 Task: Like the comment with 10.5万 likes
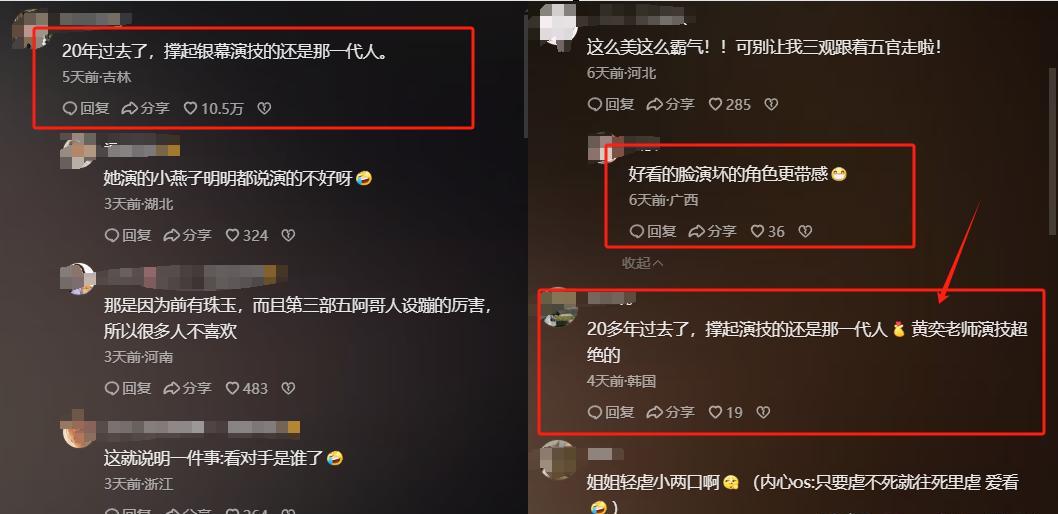(x=213, y=108)
